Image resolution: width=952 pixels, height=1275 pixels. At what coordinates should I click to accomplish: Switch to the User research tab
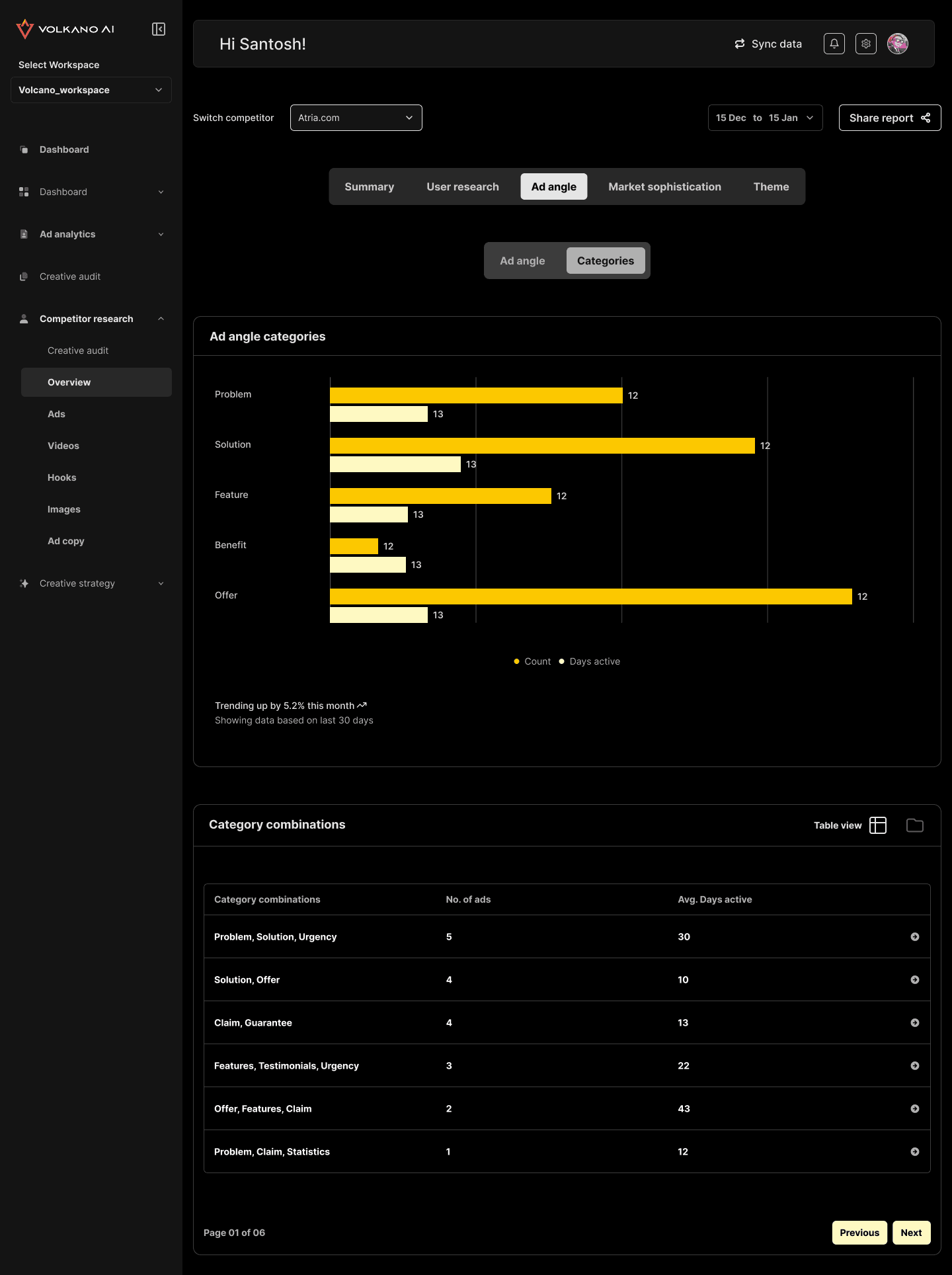coord(463,186)
